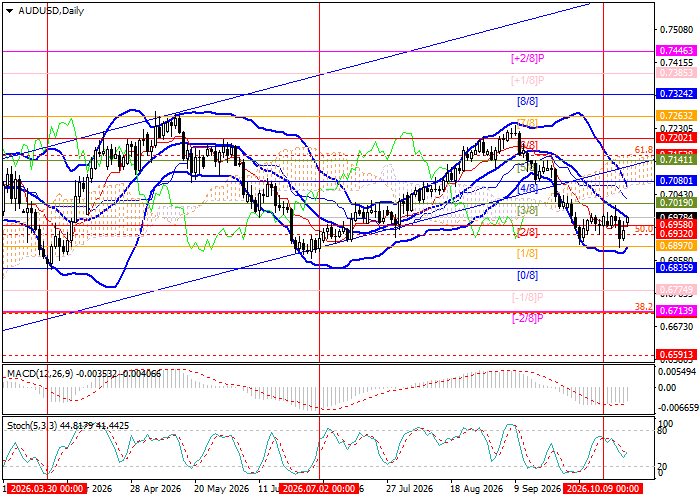
Task: Click the 20 May 2026 date label
Action: pyautogui.click(x=222, y=489)
